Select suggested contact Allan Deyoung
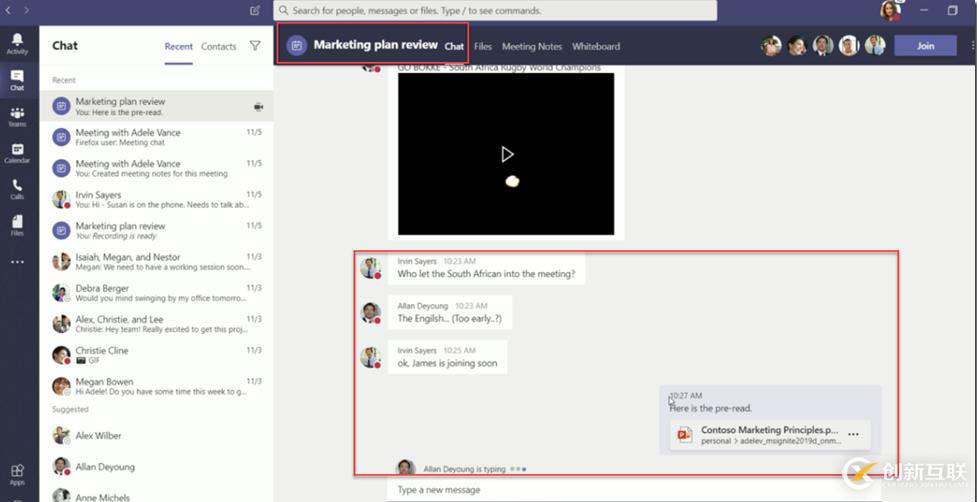The image size is (977, 502). 156,466
